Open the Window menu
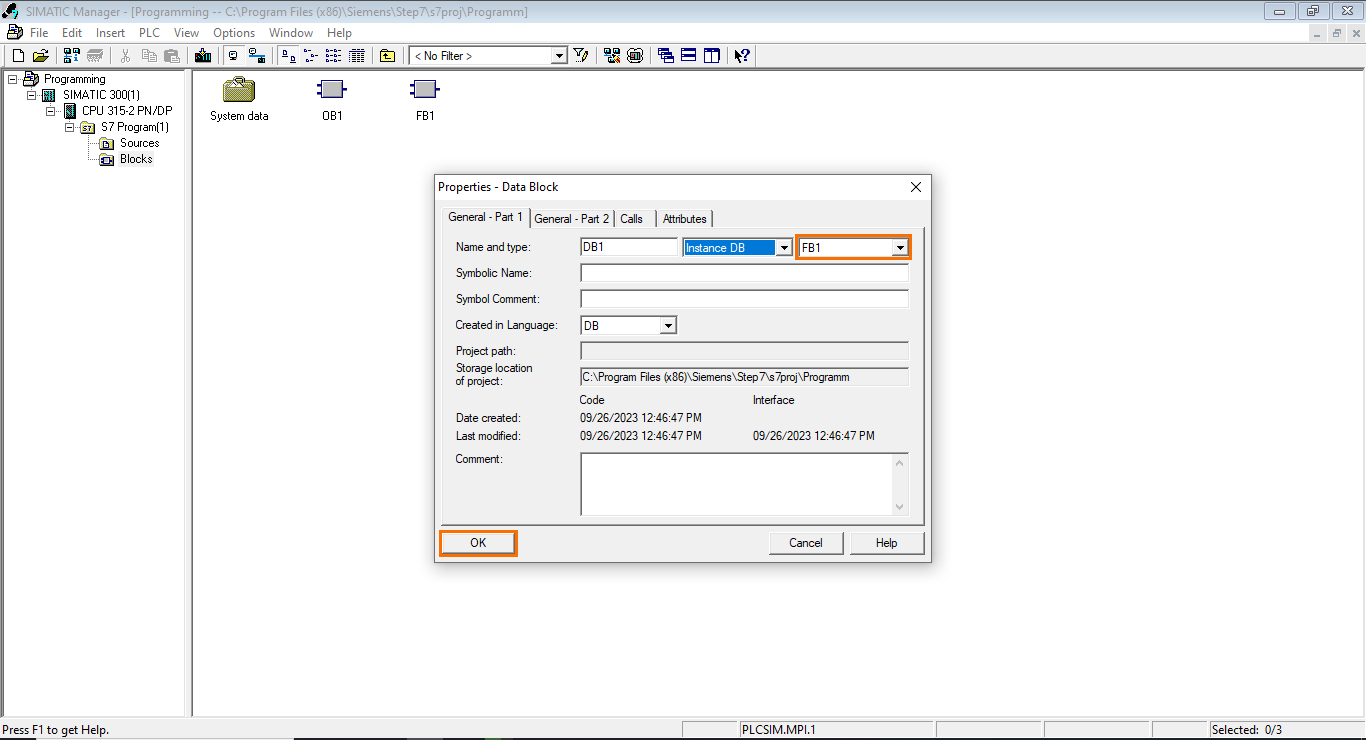This screenshot has width=1366, height=740. (291, 33)
